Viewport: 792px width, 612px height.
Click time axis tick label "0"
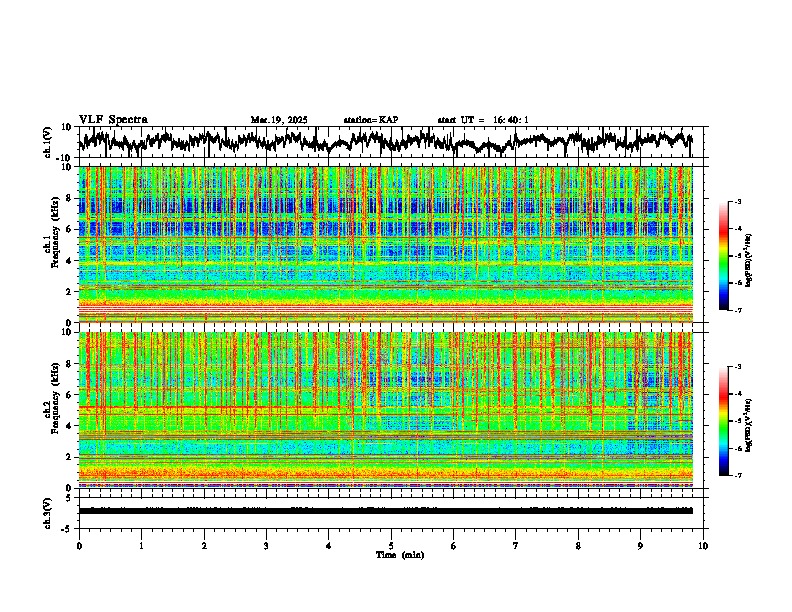pos(79,546)
